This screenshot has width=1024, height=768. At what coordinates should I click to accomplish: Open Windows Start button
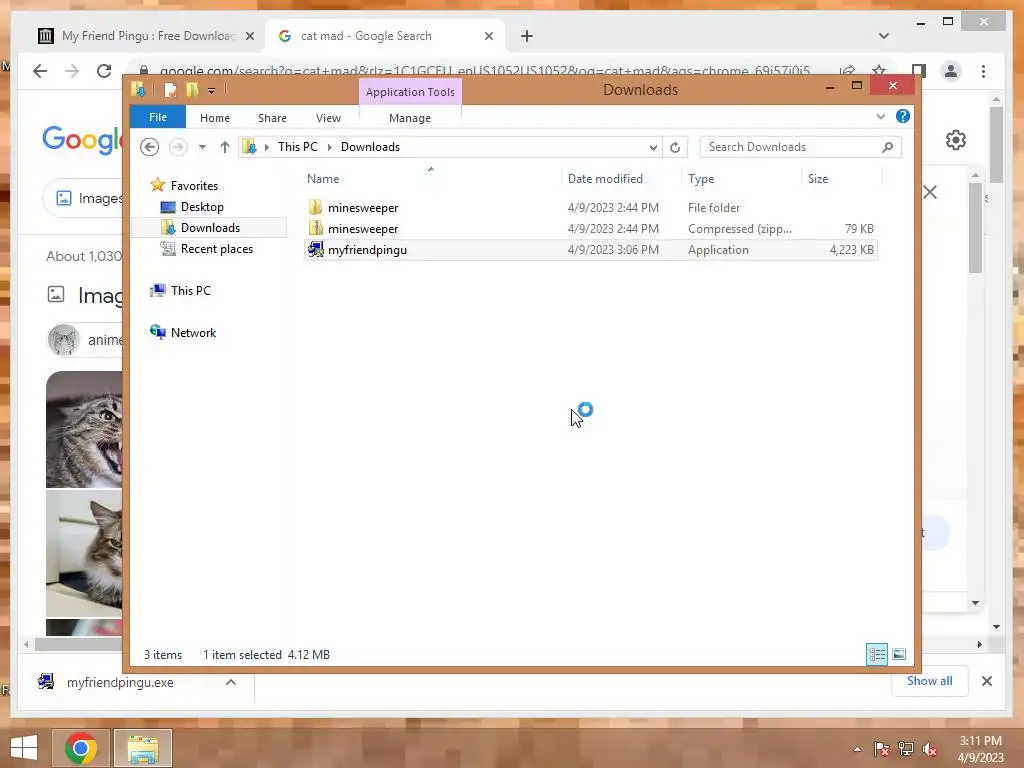pyautogui.click(x=24, y=748)
